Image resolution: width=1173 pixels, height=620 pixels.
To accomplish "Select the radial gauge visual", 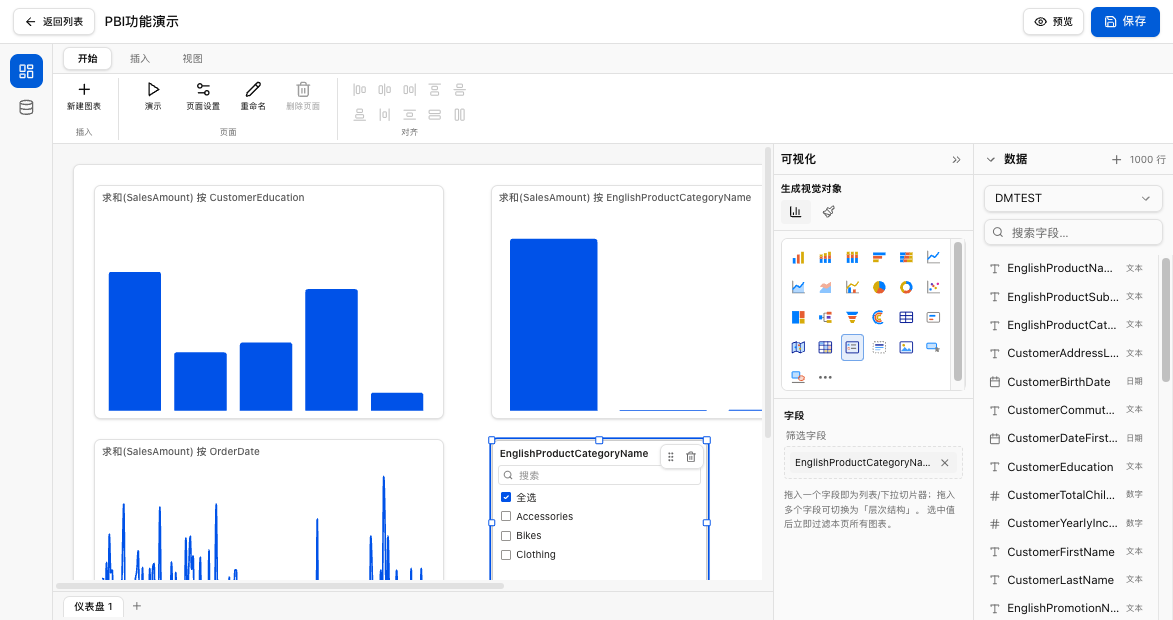I will 879,317.
